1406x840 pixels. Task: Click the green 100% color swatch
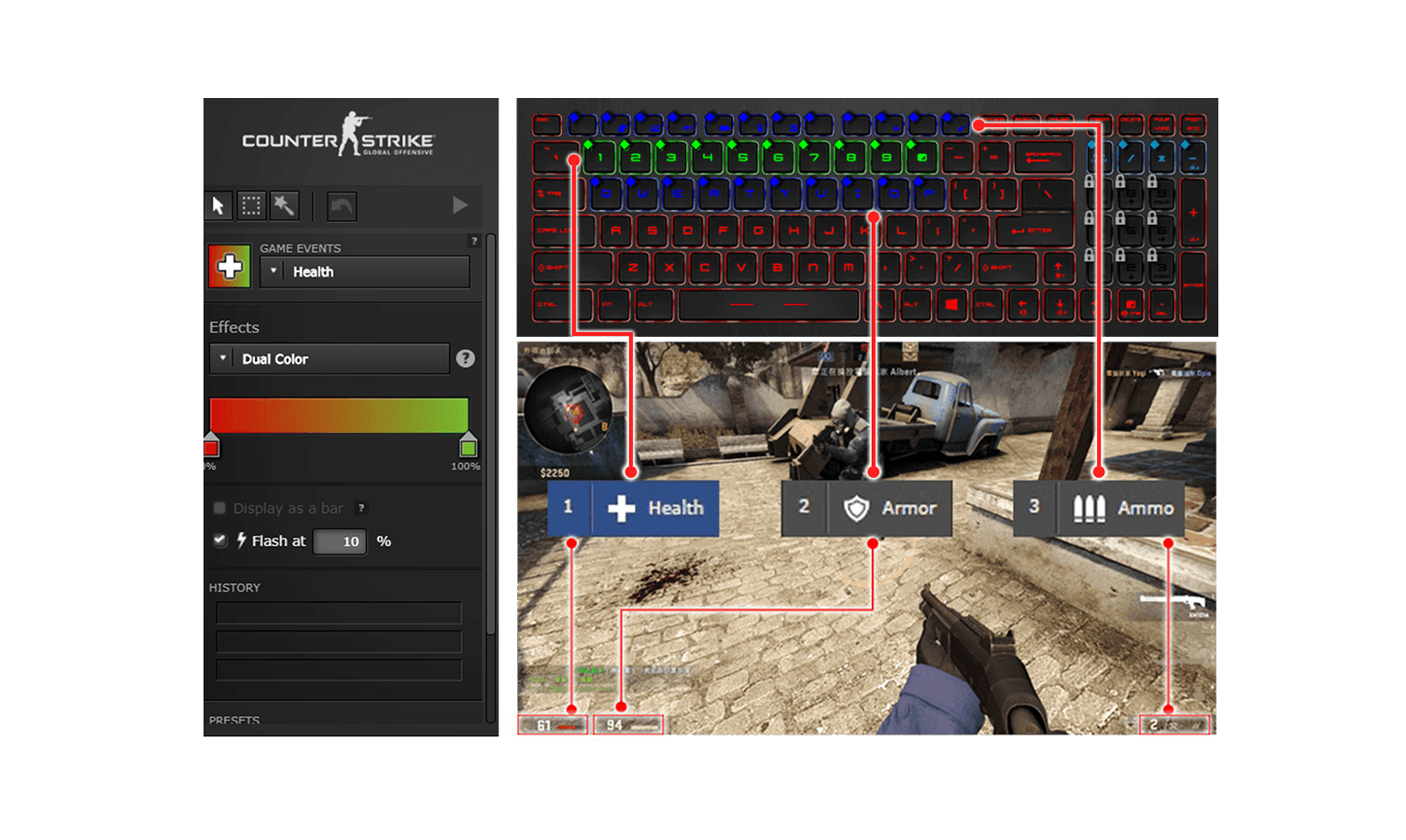point(468,449)
